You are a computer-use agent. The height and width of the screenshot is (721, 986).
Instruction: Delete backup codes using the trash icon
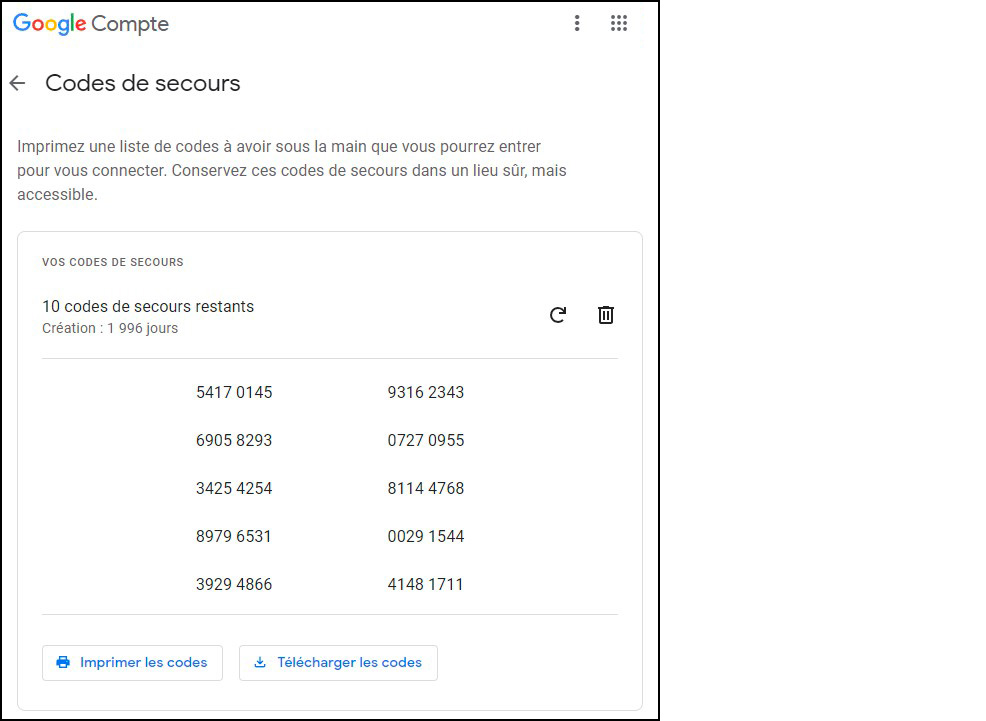coord(606,315)
